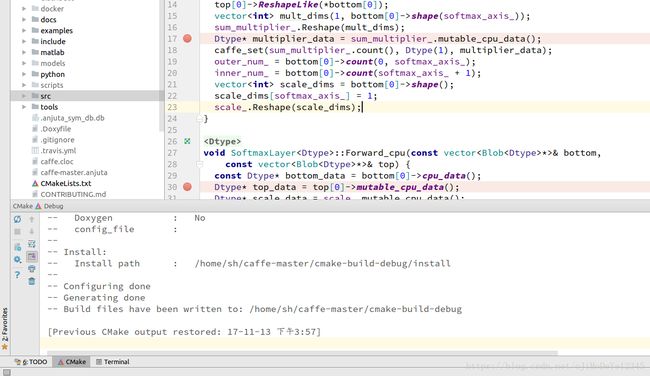Click 'ReshapeLike' on line 14

287,5
